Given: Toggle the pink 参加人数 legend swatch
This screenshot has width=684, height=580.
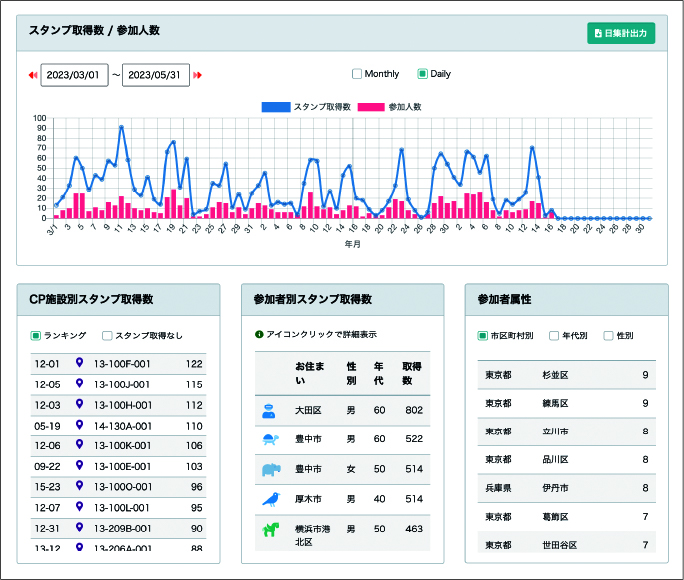Looking at the screenshot, I should [371, 106].
